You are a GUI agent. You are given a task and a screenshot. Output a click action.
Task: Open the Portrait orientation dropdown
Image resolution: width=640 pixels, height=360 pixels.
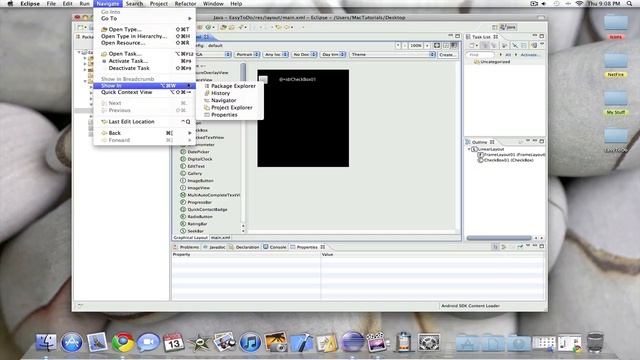[247, 54]
